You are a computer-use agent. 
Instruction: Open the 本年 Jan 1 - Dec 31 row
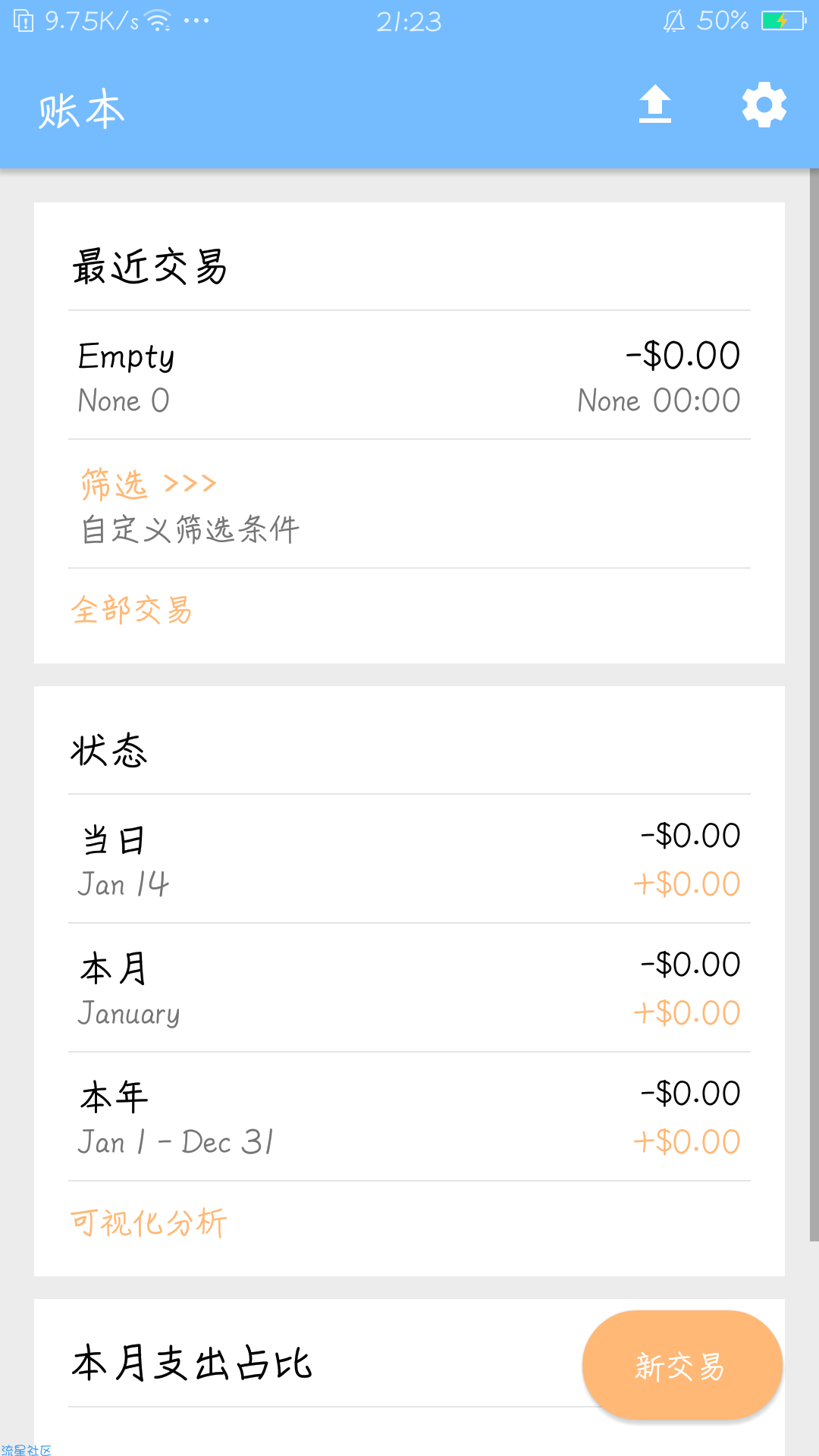click(409, 1118)
